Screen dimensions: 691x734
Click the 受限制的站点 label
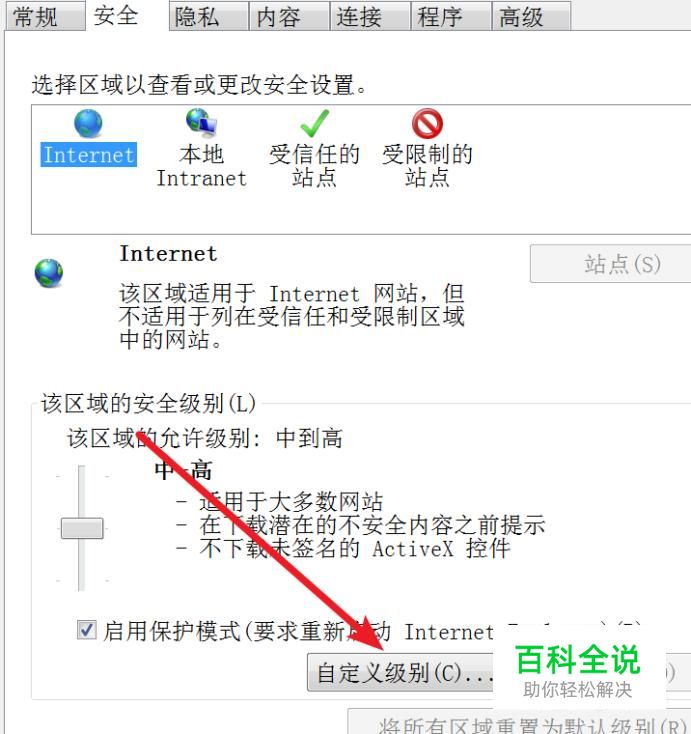427,166
